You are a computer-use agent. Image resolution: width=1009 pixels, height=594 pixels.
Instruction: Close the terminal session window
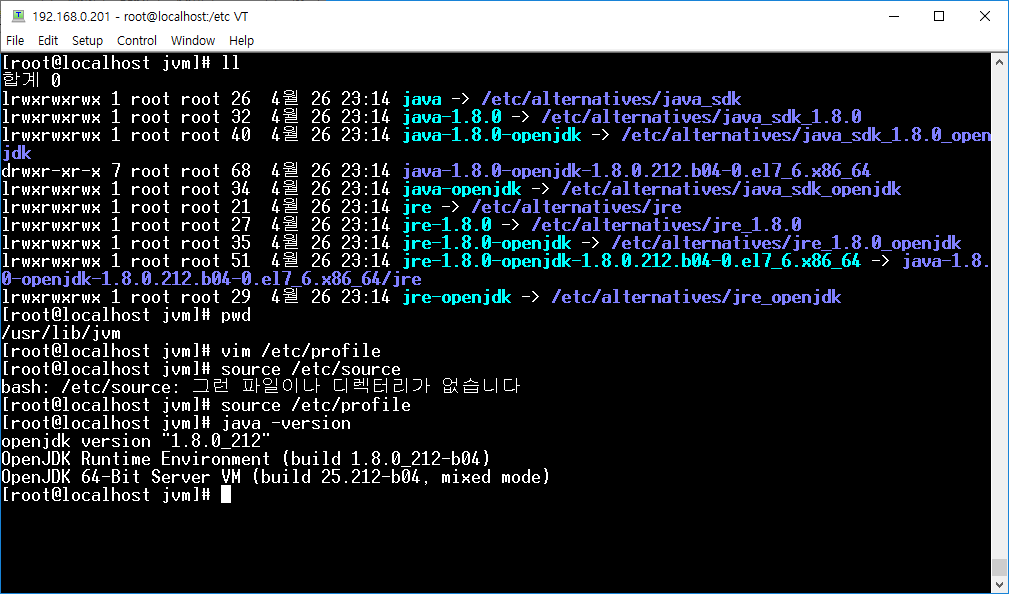click(x=985, y=16)
